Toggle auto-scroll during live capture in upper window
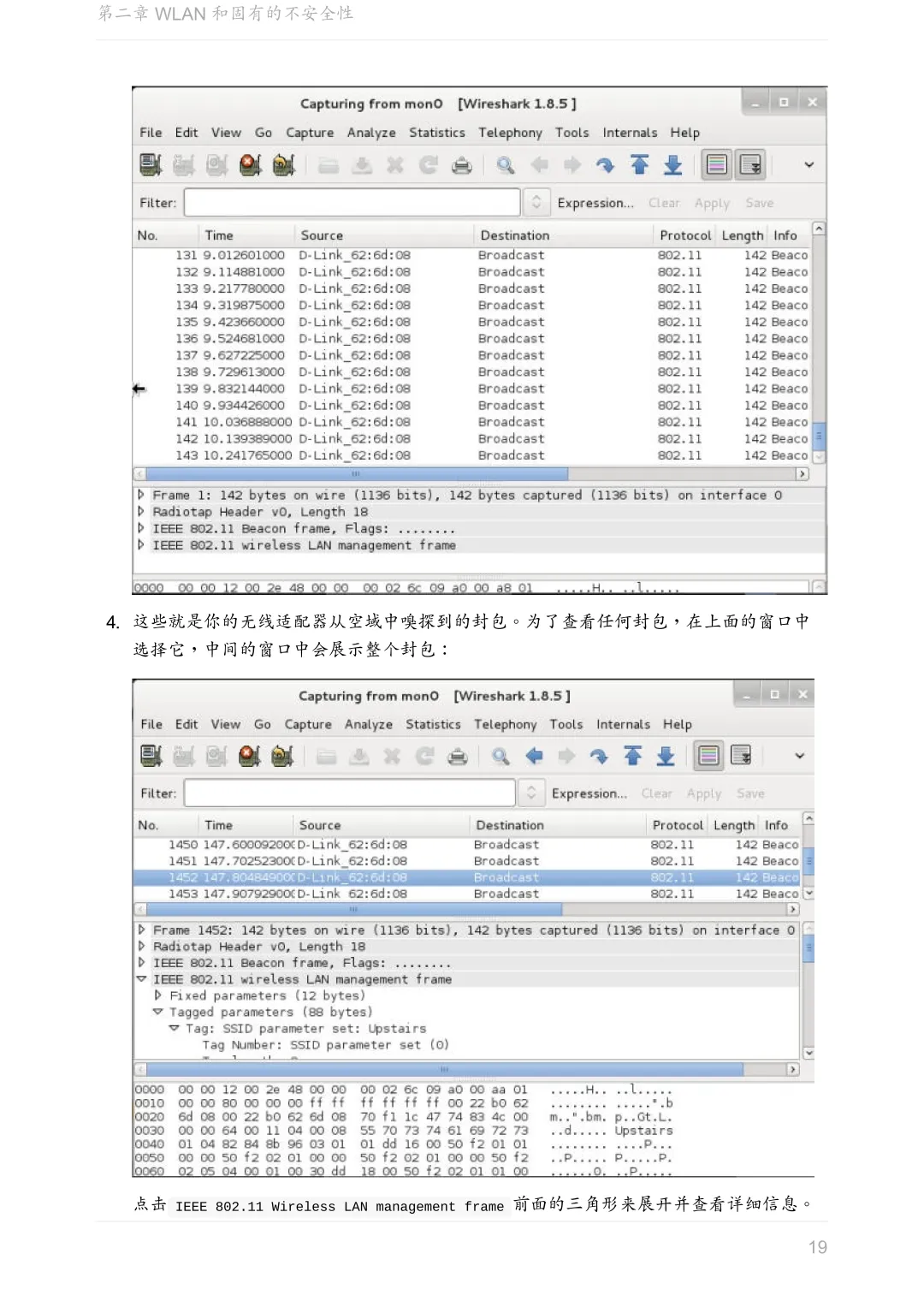The height and width of the screenshot is (1307, 924). pos(750,164)
